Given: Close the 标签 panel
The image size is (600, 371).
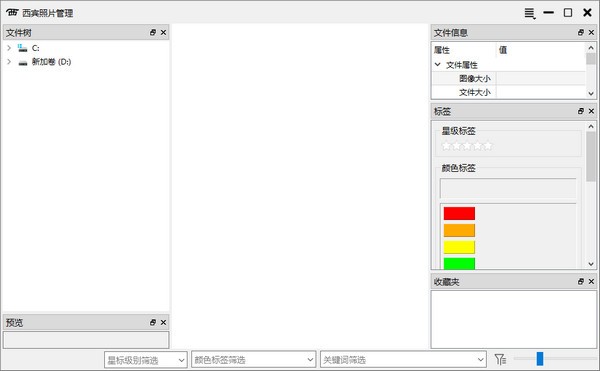Looking at the screenshot, I should [x=591, y=111].
